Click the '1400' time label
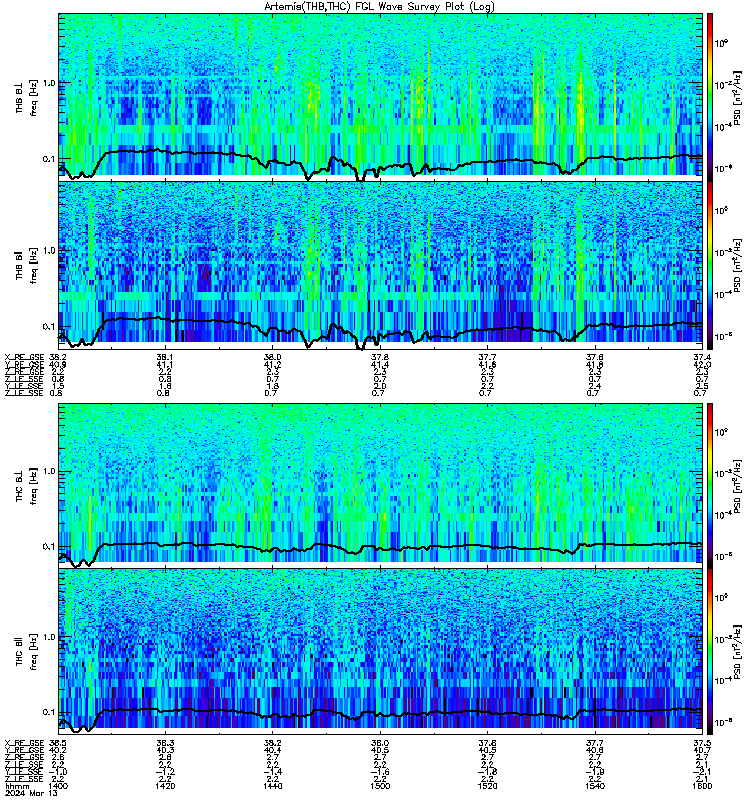The image size is (750, 800). (x=58, y=786)
